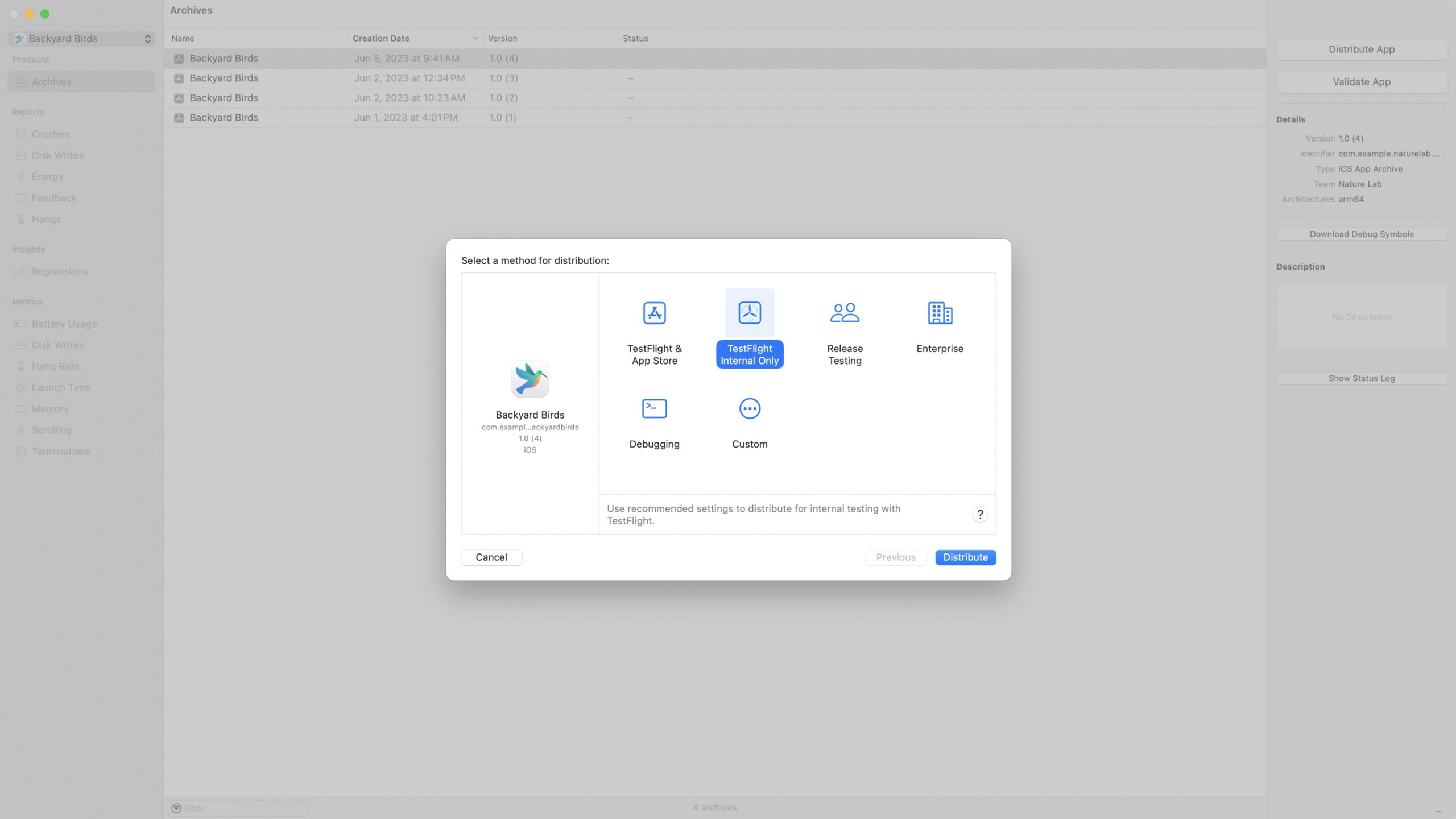Select the Enterprise building icon
This screenshot has width=1456, height=819.
[x=940, y=313]
